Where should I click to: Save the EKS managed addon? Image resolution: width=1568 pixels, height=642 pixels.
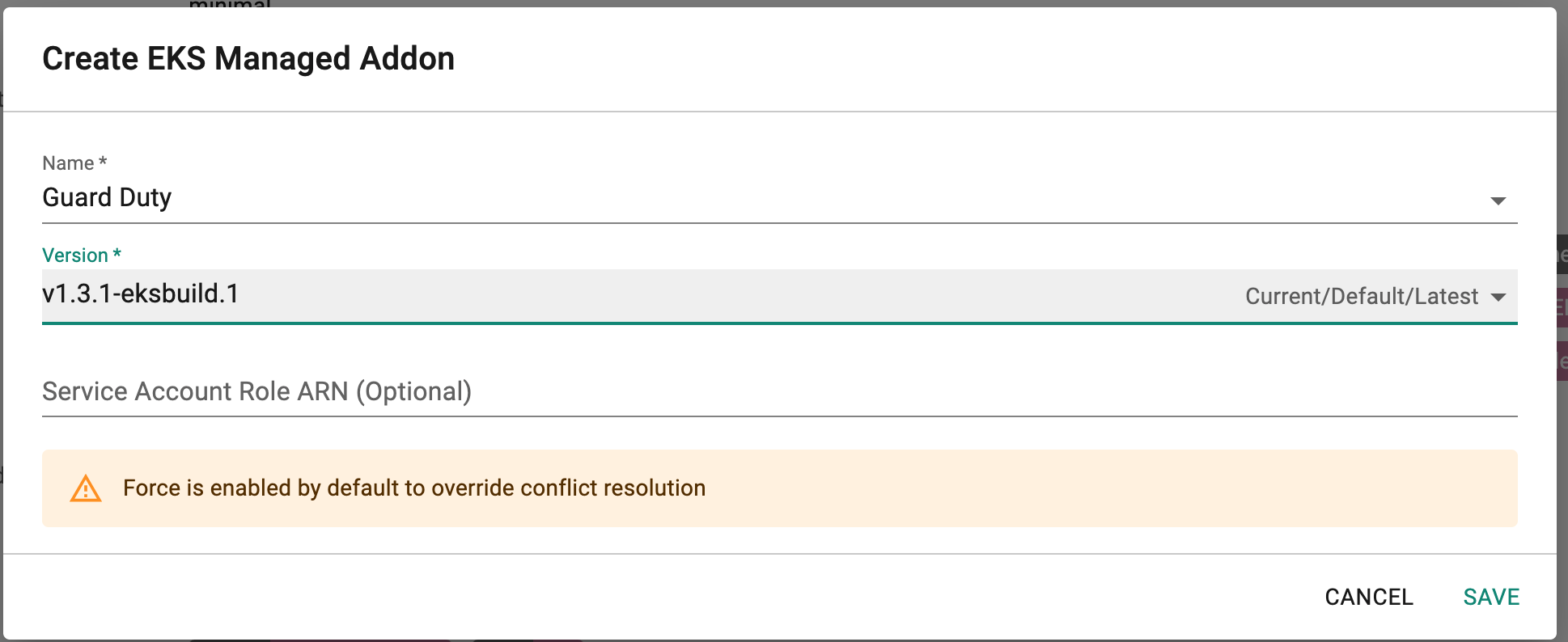(1491, 597)
